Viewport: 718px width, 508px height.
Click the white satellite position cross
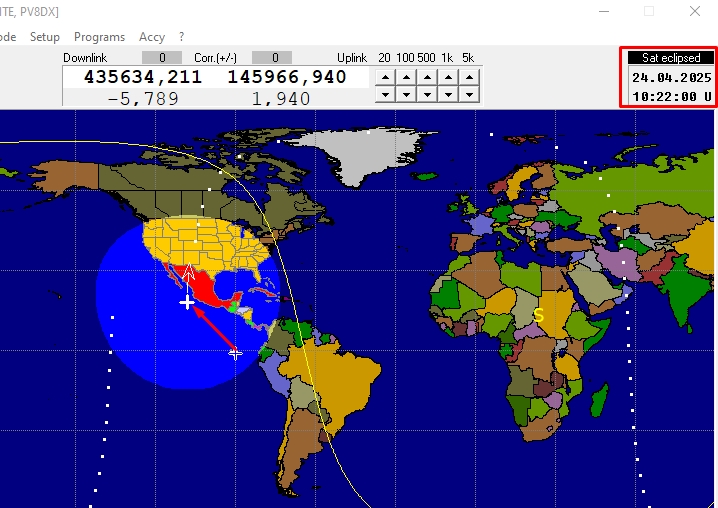click(187, 302)
